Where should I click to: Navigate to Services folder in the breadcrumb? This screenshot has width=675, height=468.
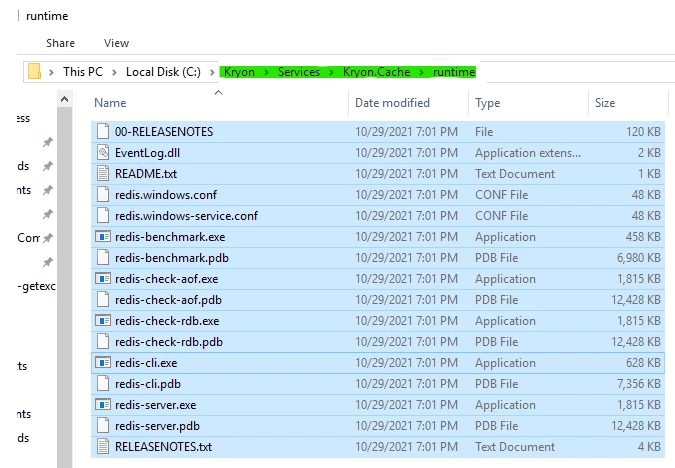(299, 72)
